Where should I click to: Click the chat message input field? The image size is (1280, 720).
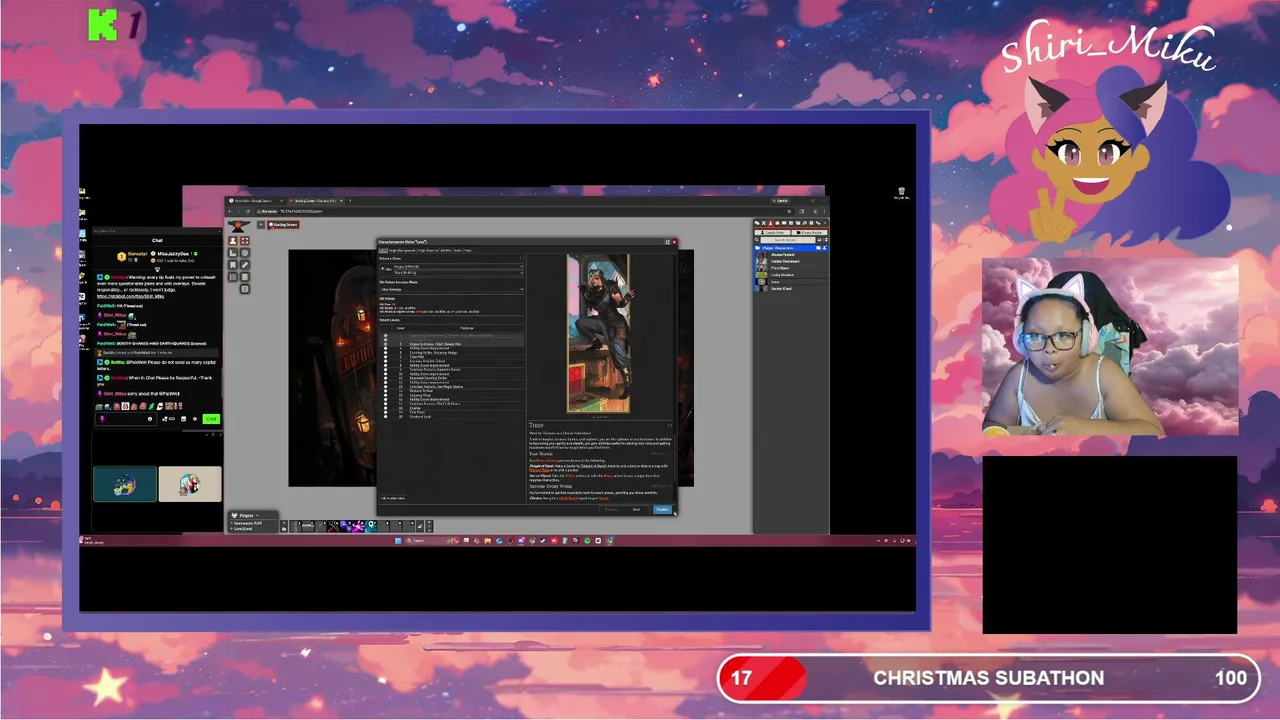tap(126, 419)
